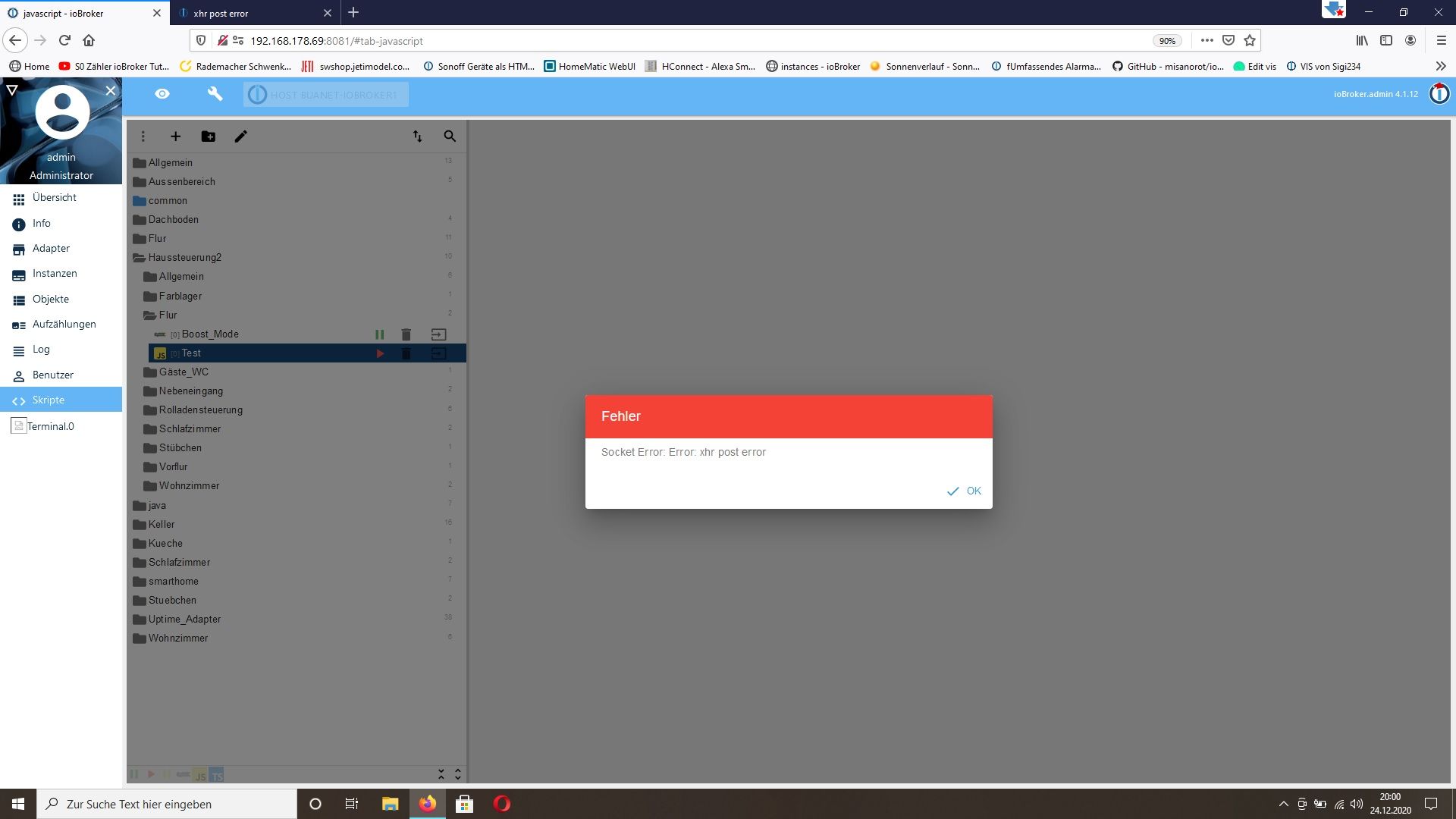Open a new browser tab
The height and width of the screenshot is (819, 1456).
click(353, 13)
